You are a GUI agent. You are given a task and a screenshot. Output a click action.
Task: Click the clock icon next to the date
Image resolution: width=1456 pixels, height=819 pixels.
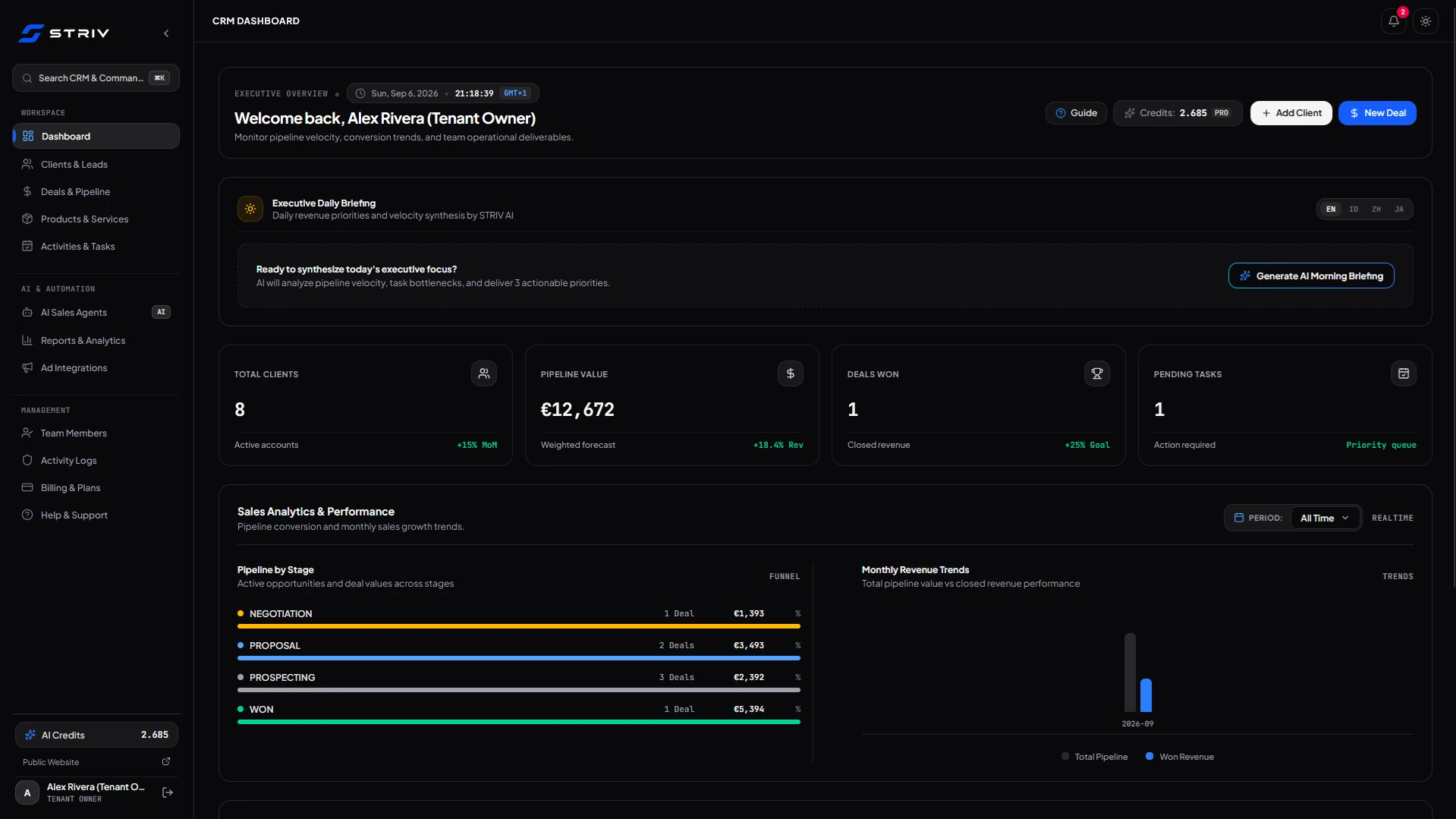[x=360, y=93]
